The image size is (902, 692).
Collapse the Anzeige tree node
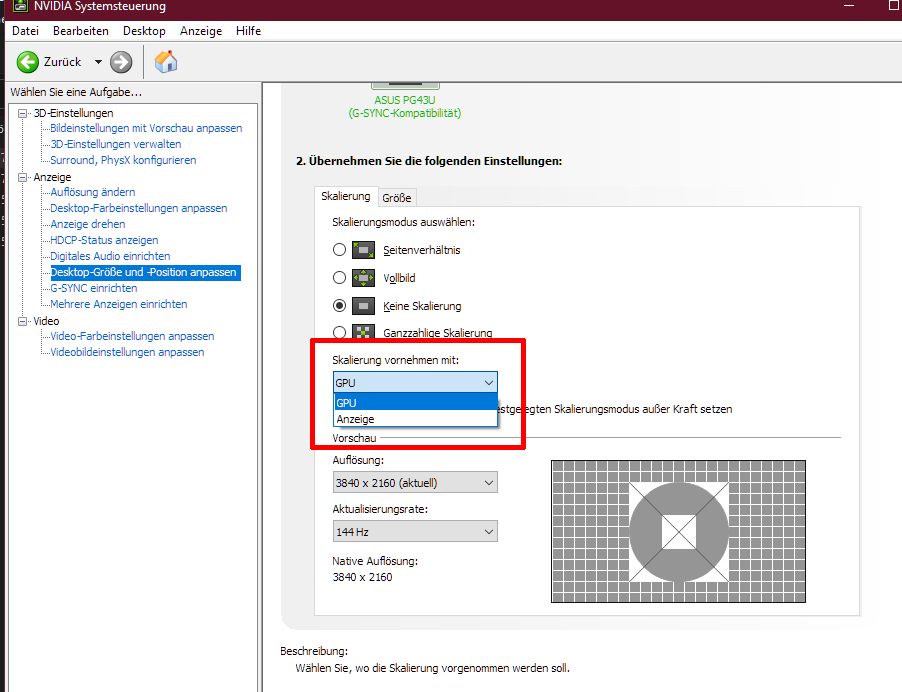click(x=22, y=177)
